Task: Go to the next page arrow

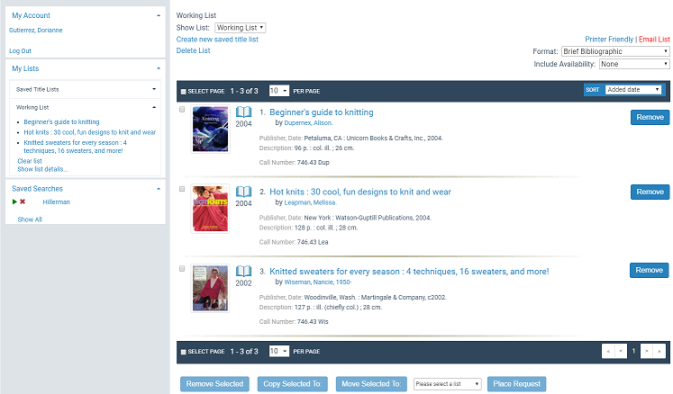Action: click(646, 351)
